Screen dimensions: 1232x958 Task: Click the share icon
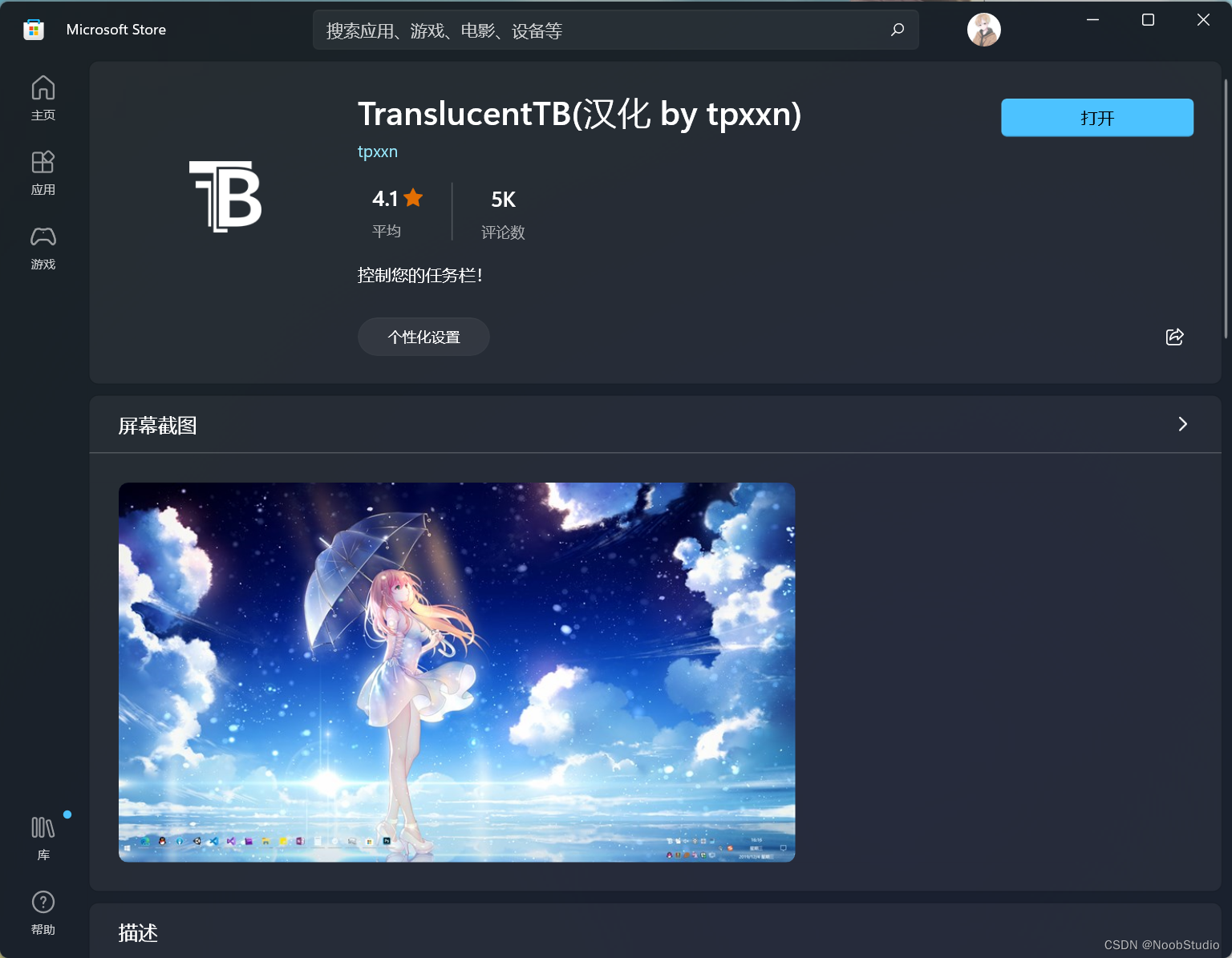1174,337
